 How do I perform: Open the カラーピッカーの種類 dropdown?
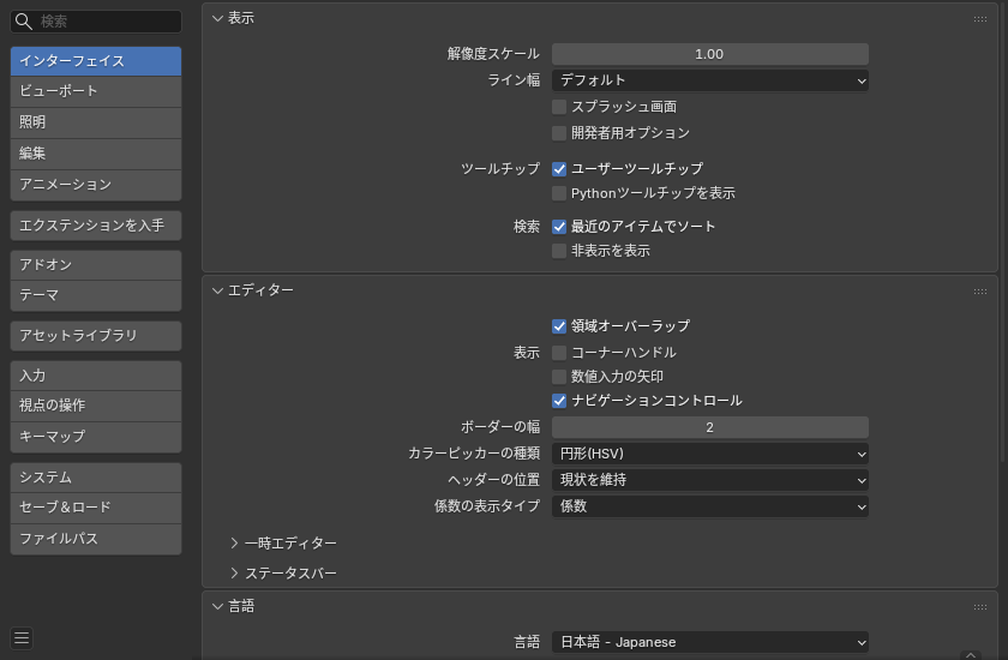tap(710, 454)
